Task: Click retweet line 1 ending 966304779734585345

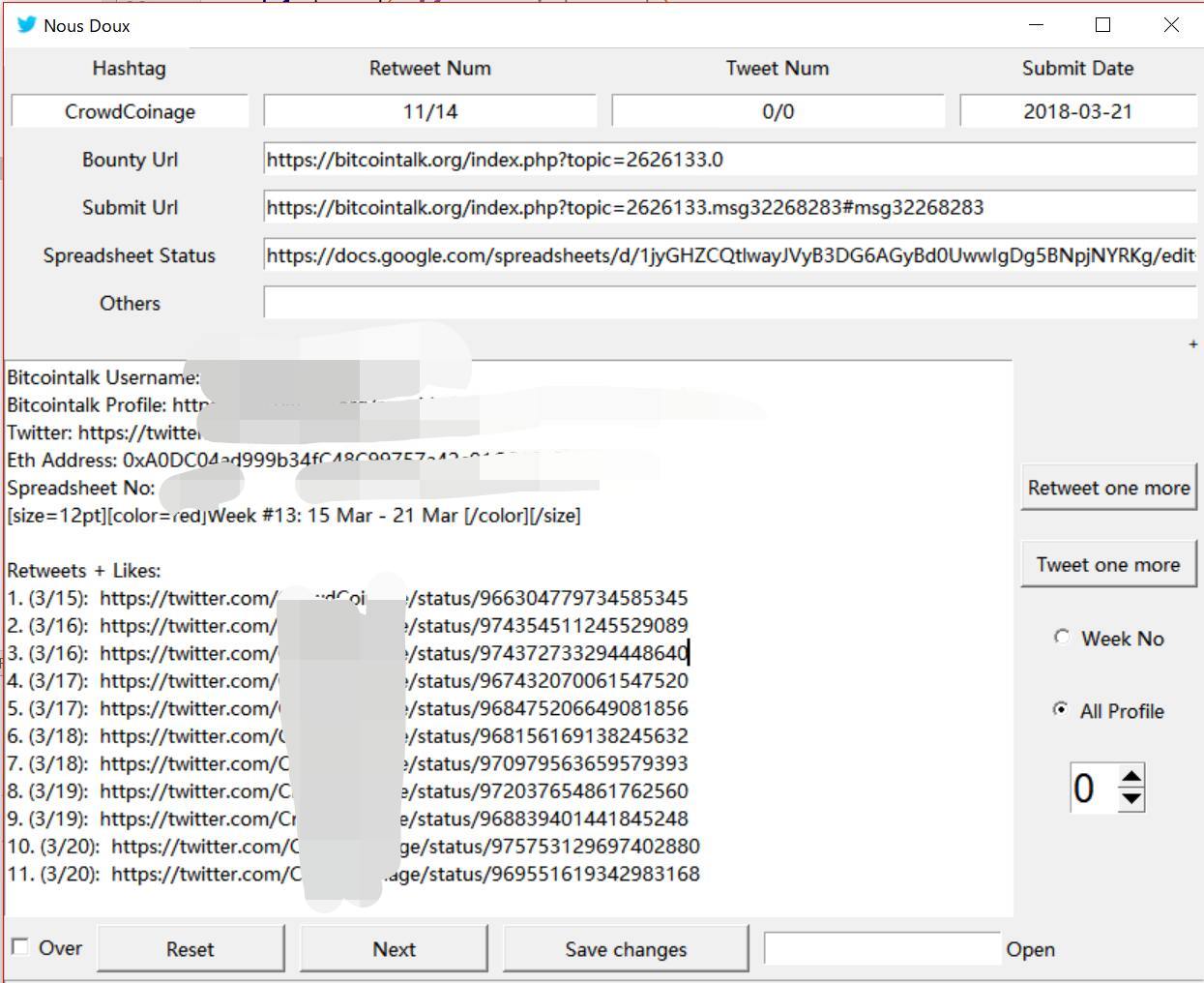Action: coord(348,598)
